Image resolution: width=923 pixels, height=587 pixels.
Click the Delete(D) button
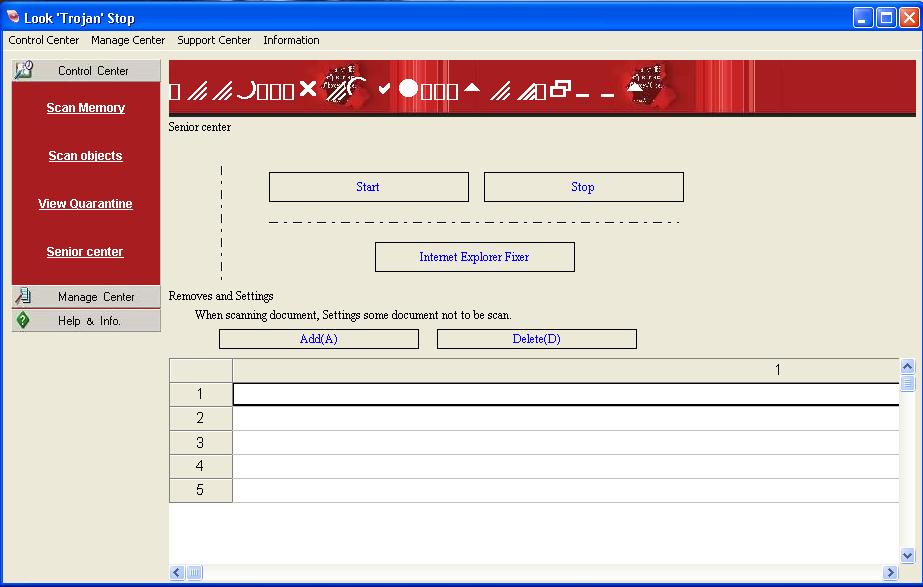click(x=537, y=339)
